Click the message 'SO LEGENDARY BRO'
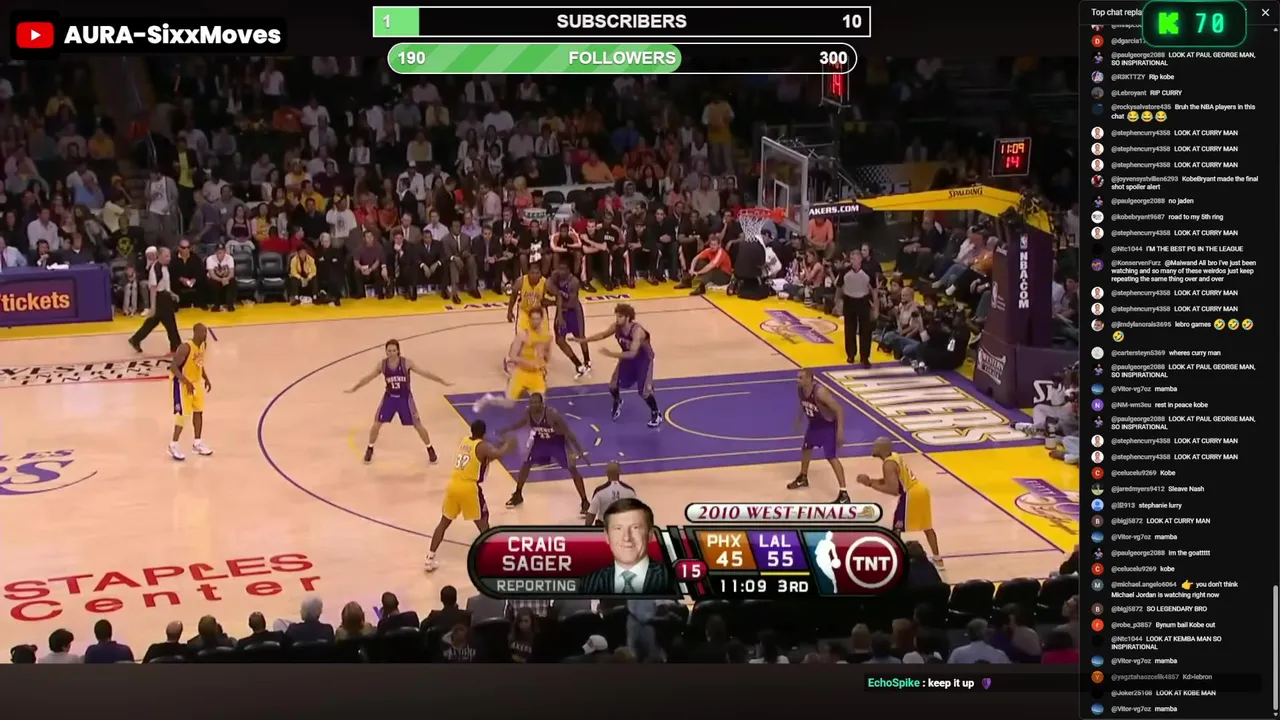1280x720 pixels. [1176, 609]
